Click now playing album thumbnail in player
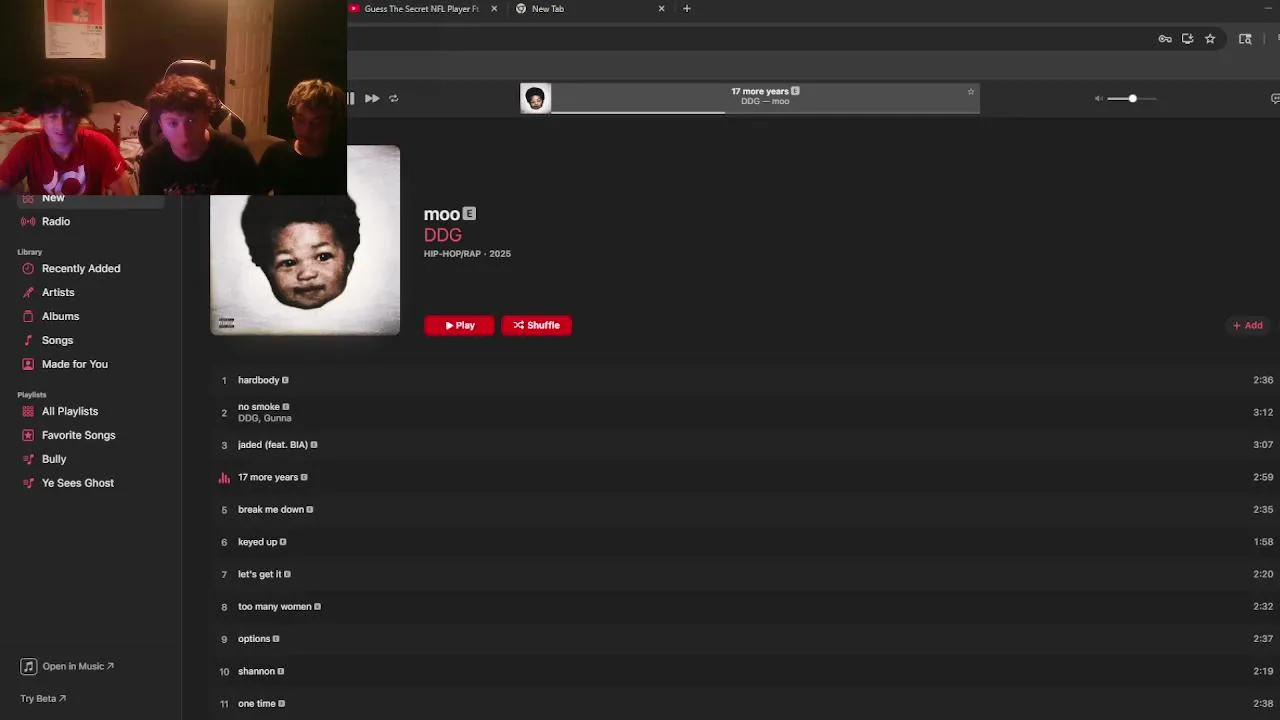This screenshot has height=720, width=1280. [x=535, y=98]
